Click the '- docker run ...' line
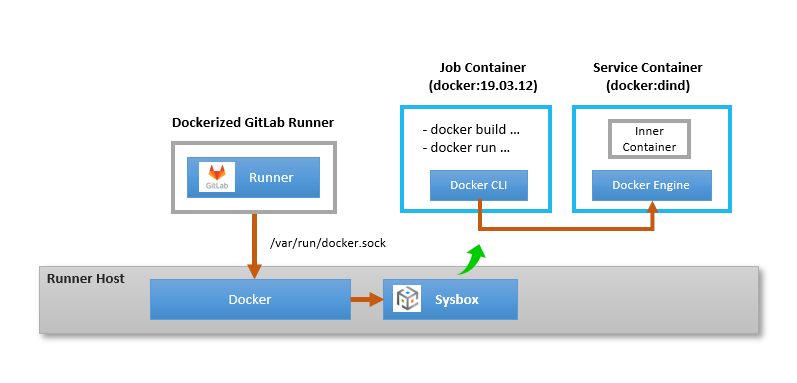797x383 pixels. pos(466,148)
